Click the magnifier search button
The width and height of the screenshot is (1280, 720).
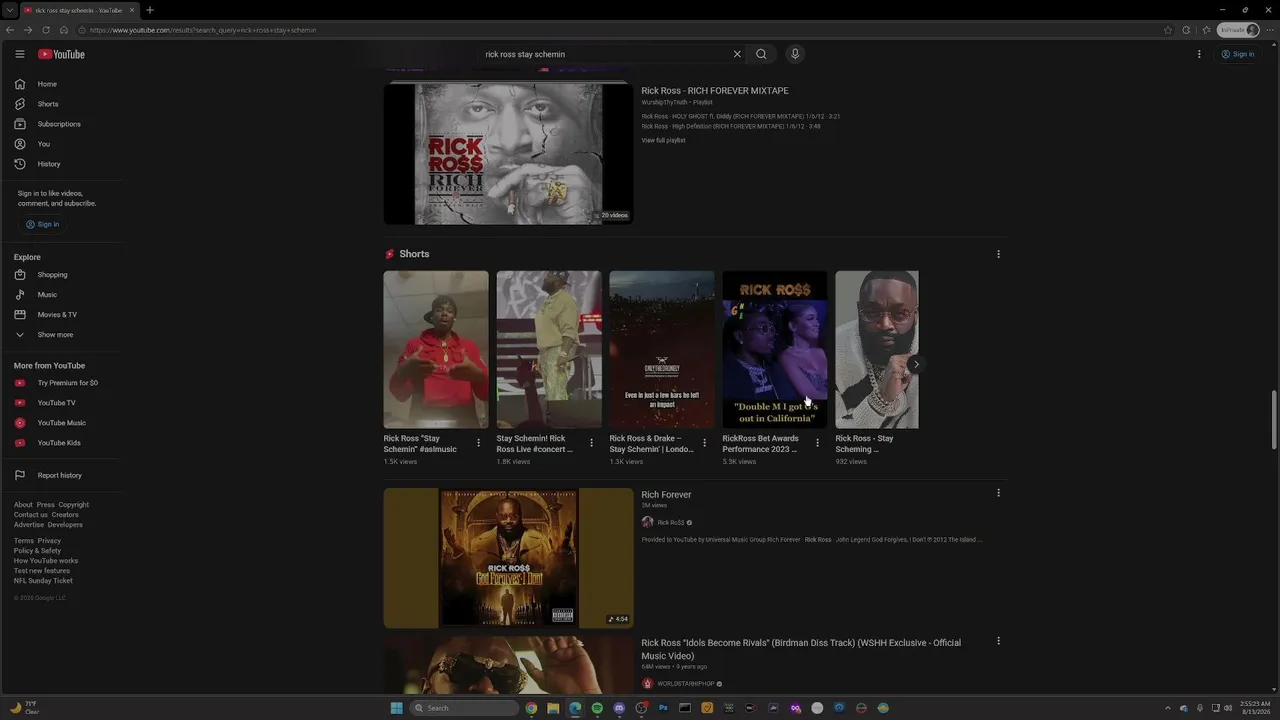pos(761,54)
